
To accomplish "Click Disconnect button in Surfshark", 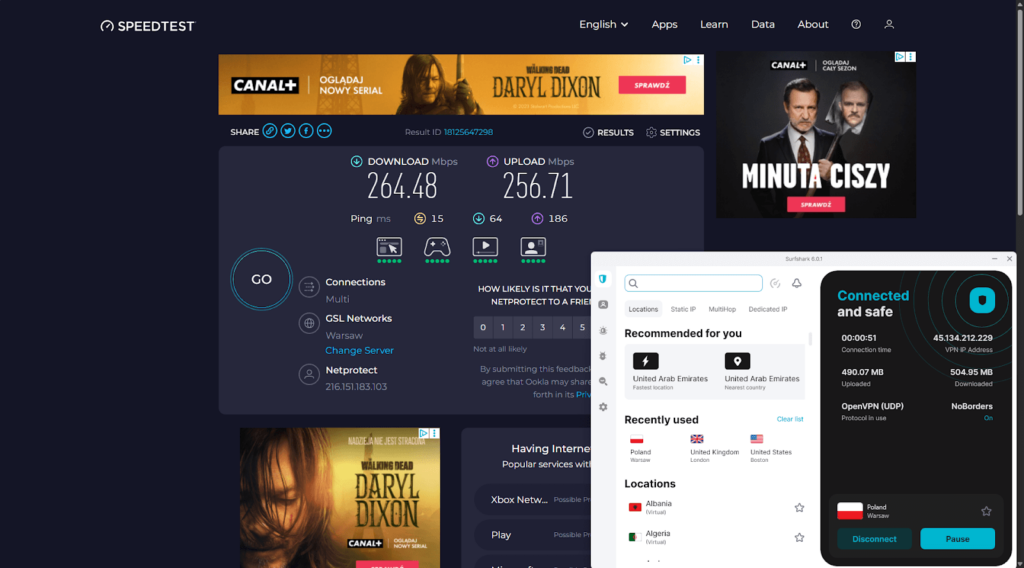I will pos(874,539).
